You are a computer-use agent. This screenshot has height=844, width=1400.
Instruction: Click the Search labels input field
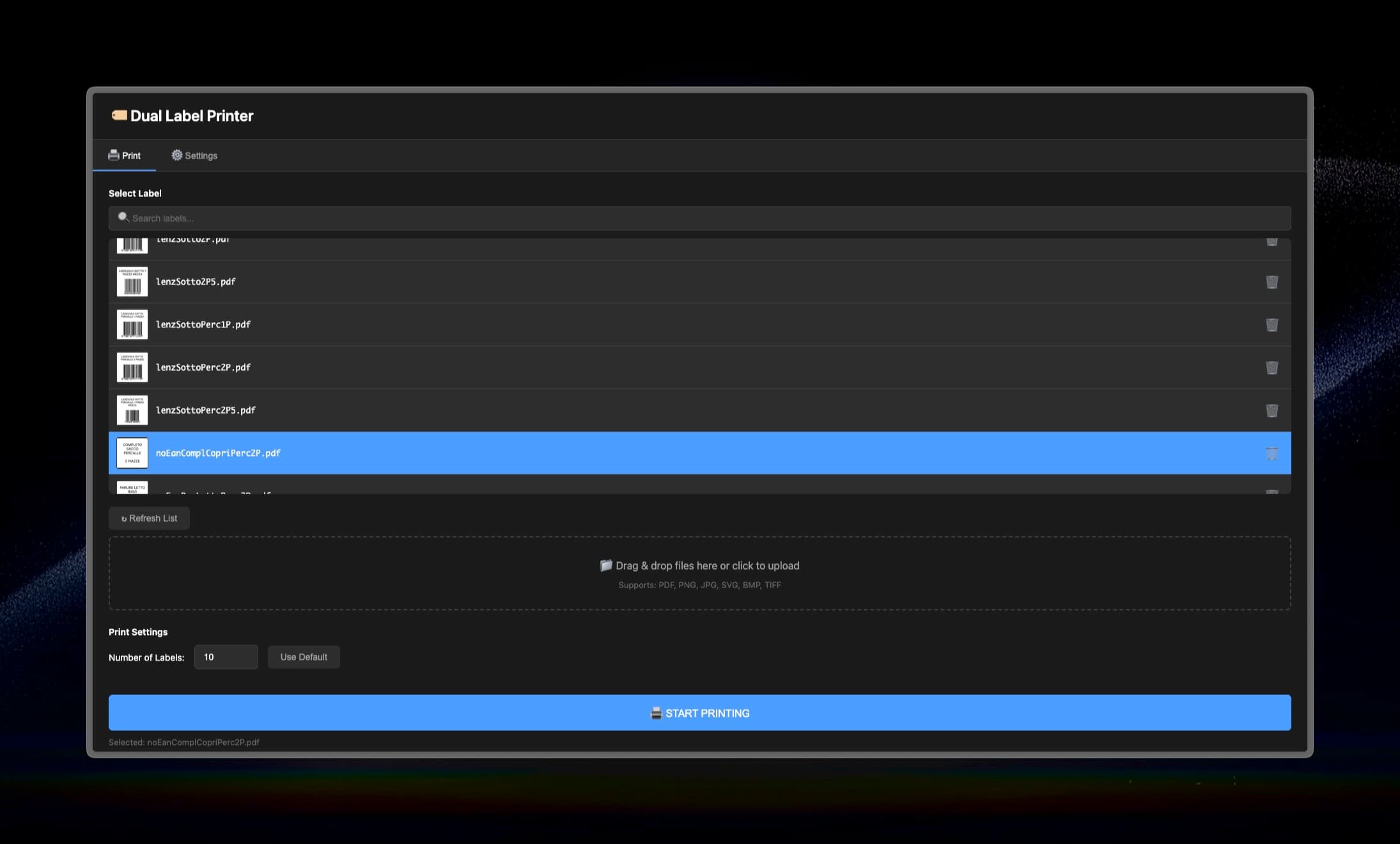699,218
